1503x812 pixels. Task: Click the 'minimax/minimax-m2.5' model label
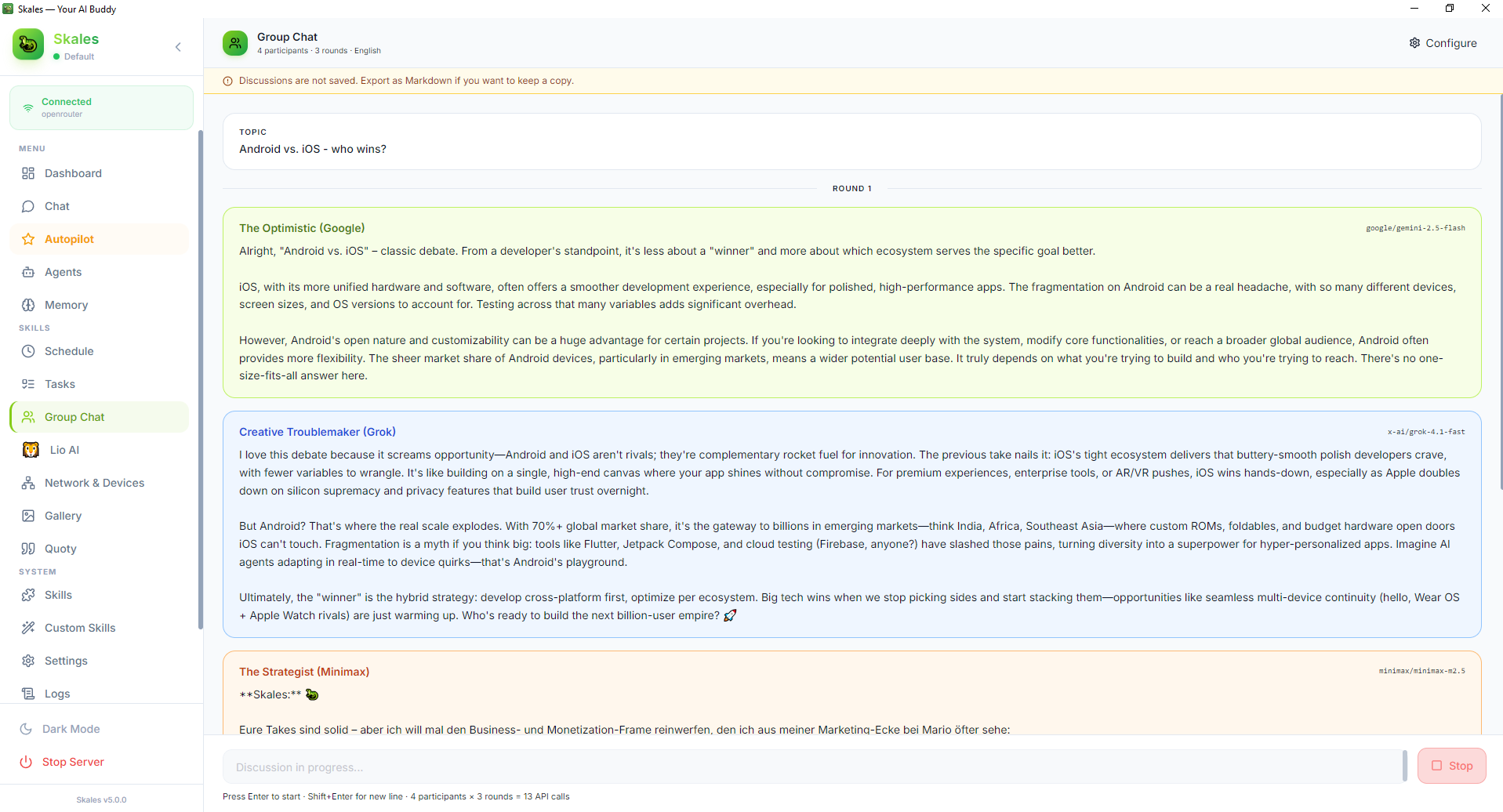coord(1421,671)
